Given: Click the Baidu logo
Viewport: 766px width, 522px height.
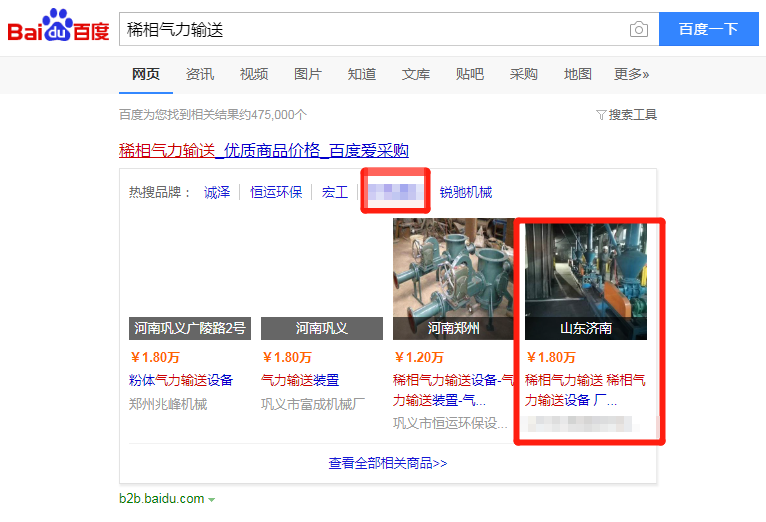Looking at the screenshot, I should click(x=58, y=25).
